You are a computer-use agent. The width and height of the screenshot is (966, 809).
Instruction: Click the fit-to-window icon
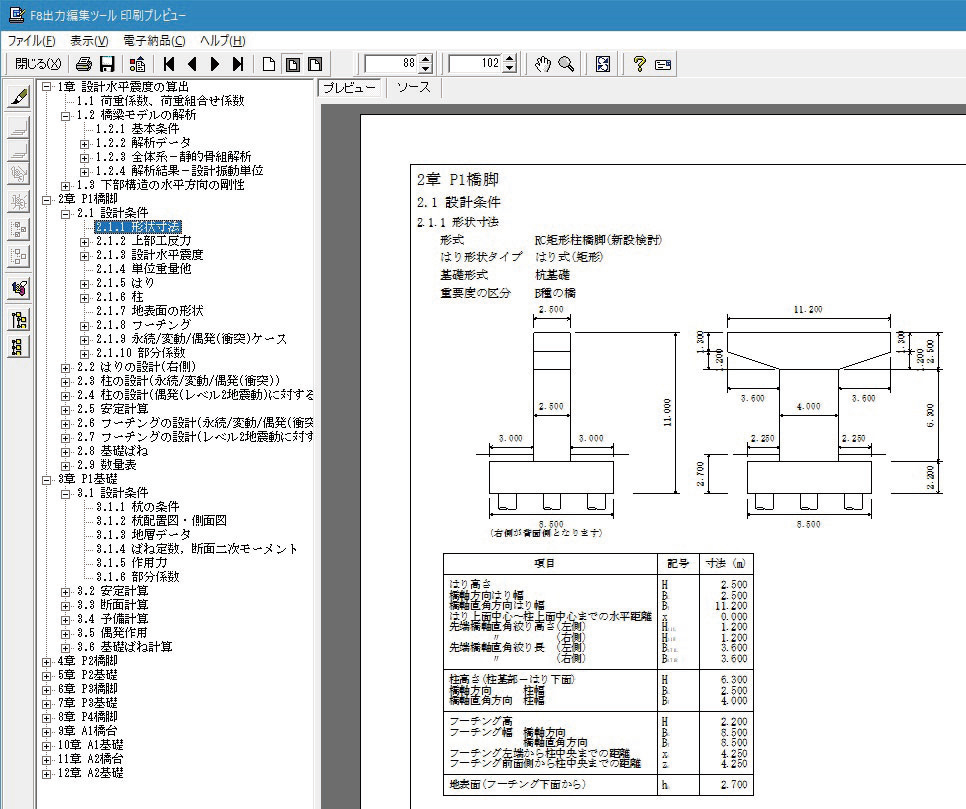click(x=603, y=64)
